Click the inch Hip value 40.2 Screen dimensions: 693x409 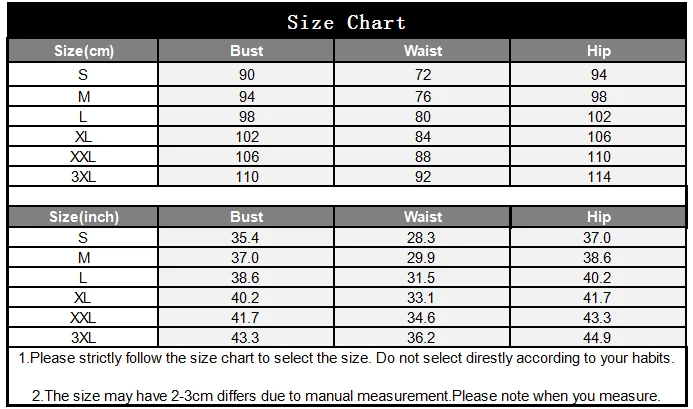597,278
